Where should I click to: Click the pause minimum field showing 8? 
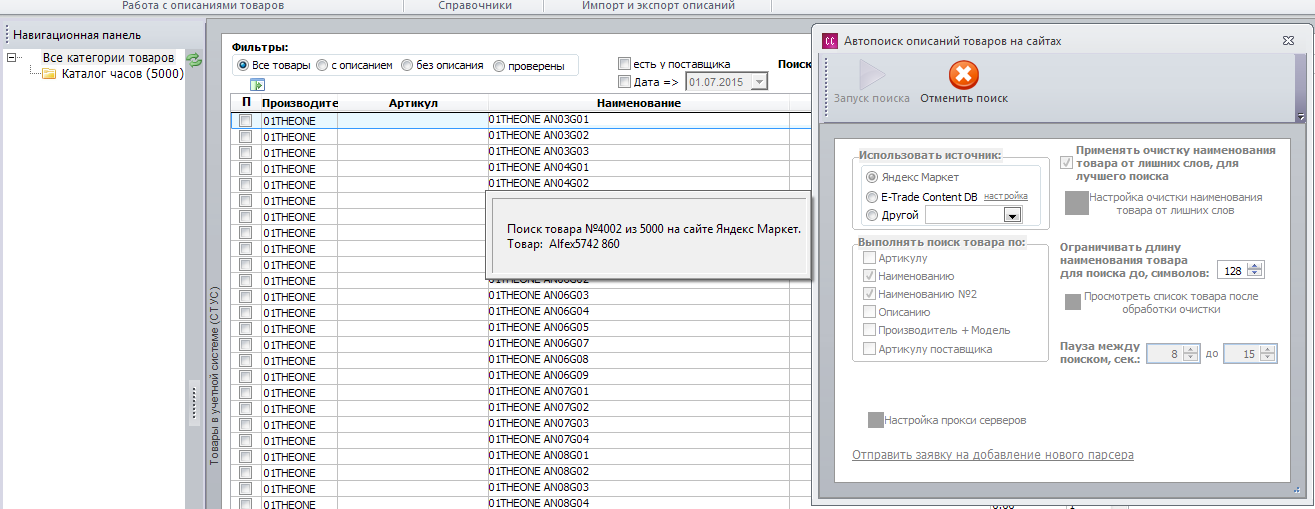[x=1163, y=353]
